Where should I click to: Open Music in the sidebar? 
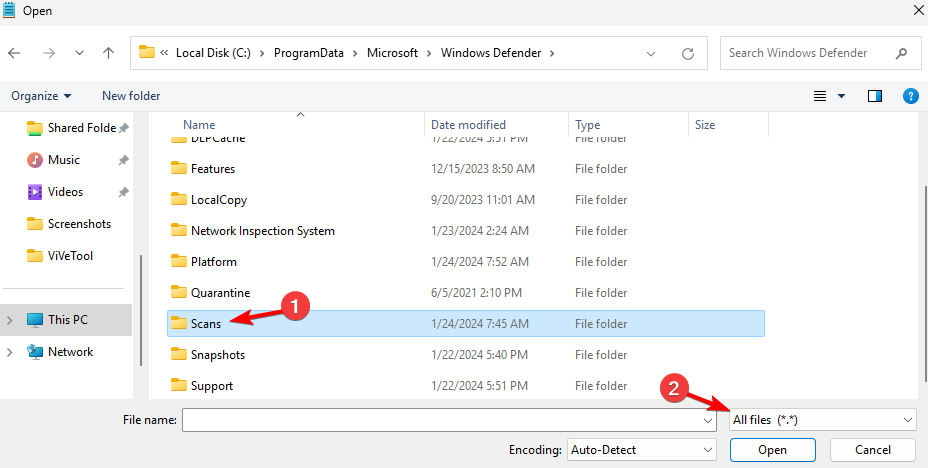[54, 160]
